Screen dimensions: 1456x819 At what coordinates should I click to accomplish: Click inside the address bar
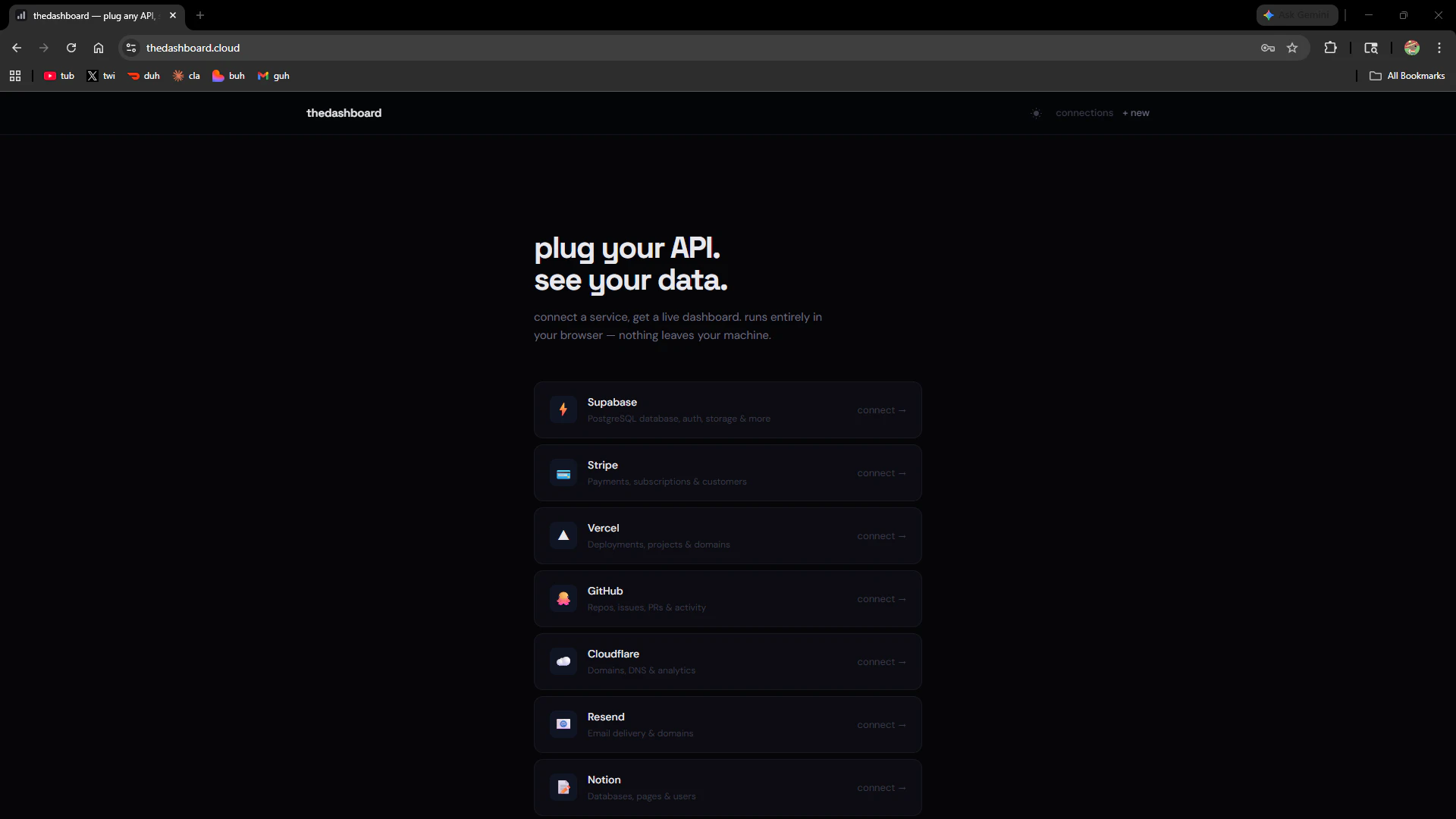tap(455, 48)
